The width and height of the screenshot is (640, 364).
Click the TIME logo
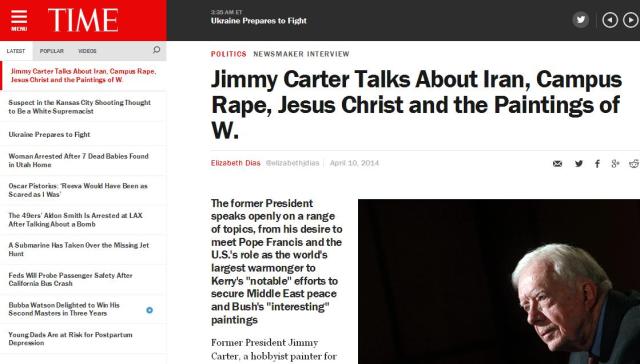(83, 20)
